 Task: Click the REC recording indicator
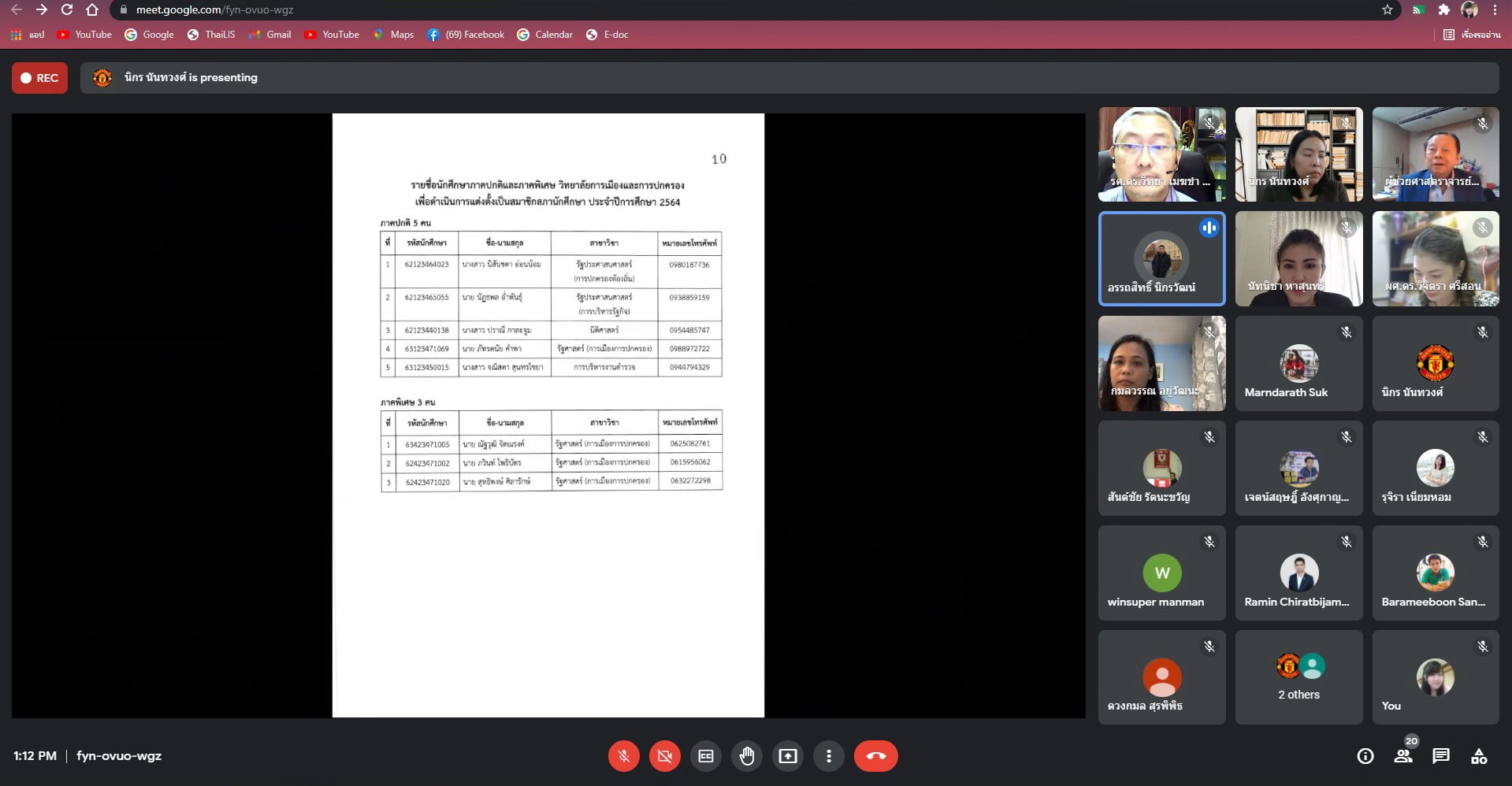click(x=39, y=78)
